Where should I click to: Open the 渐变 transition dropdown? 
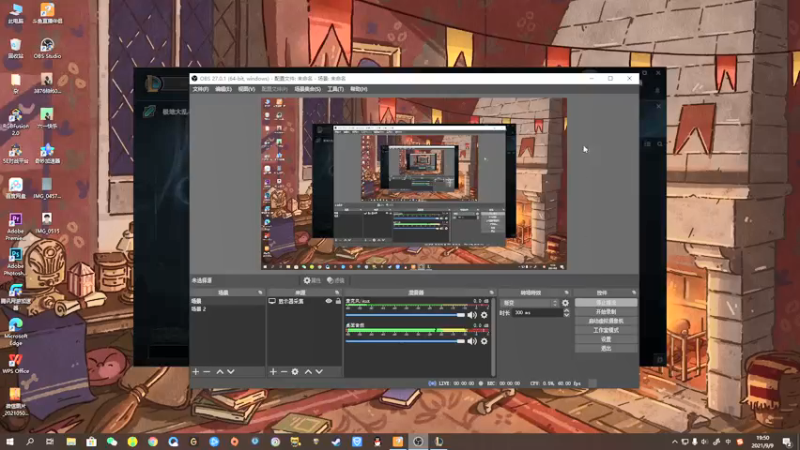(x=530, y=303)
